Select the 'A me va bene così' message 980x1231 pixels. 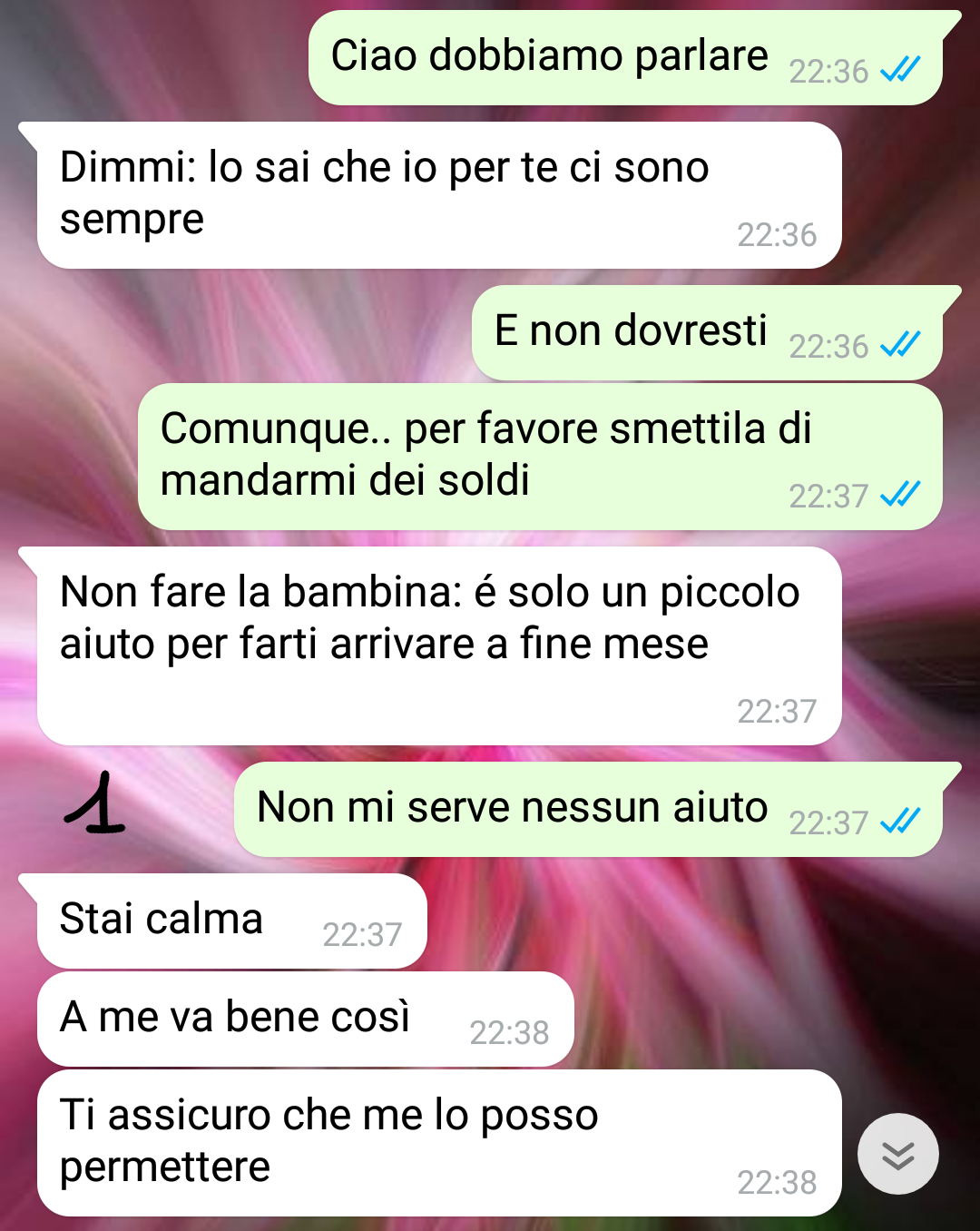[x=306, y=1019]
